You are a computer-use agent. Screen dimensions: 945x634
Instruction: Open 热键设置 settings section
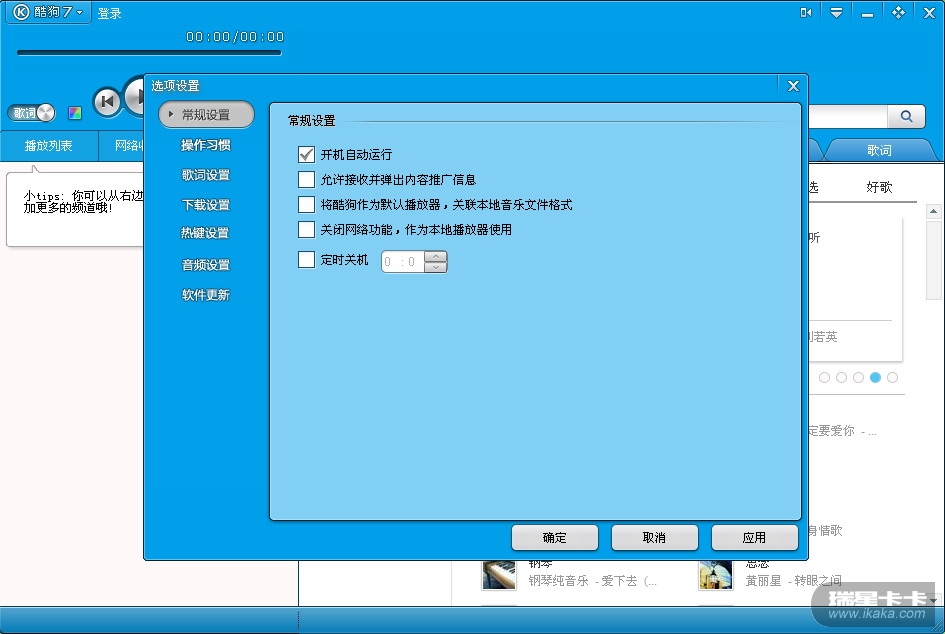coord(205,233)
